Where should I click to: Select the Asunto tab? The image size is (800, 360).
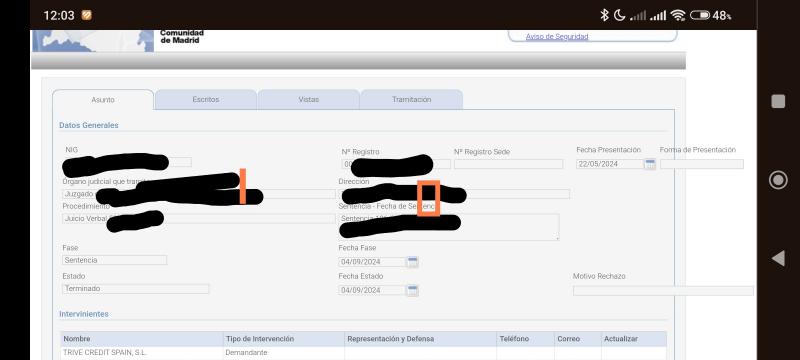pos(103,100)
